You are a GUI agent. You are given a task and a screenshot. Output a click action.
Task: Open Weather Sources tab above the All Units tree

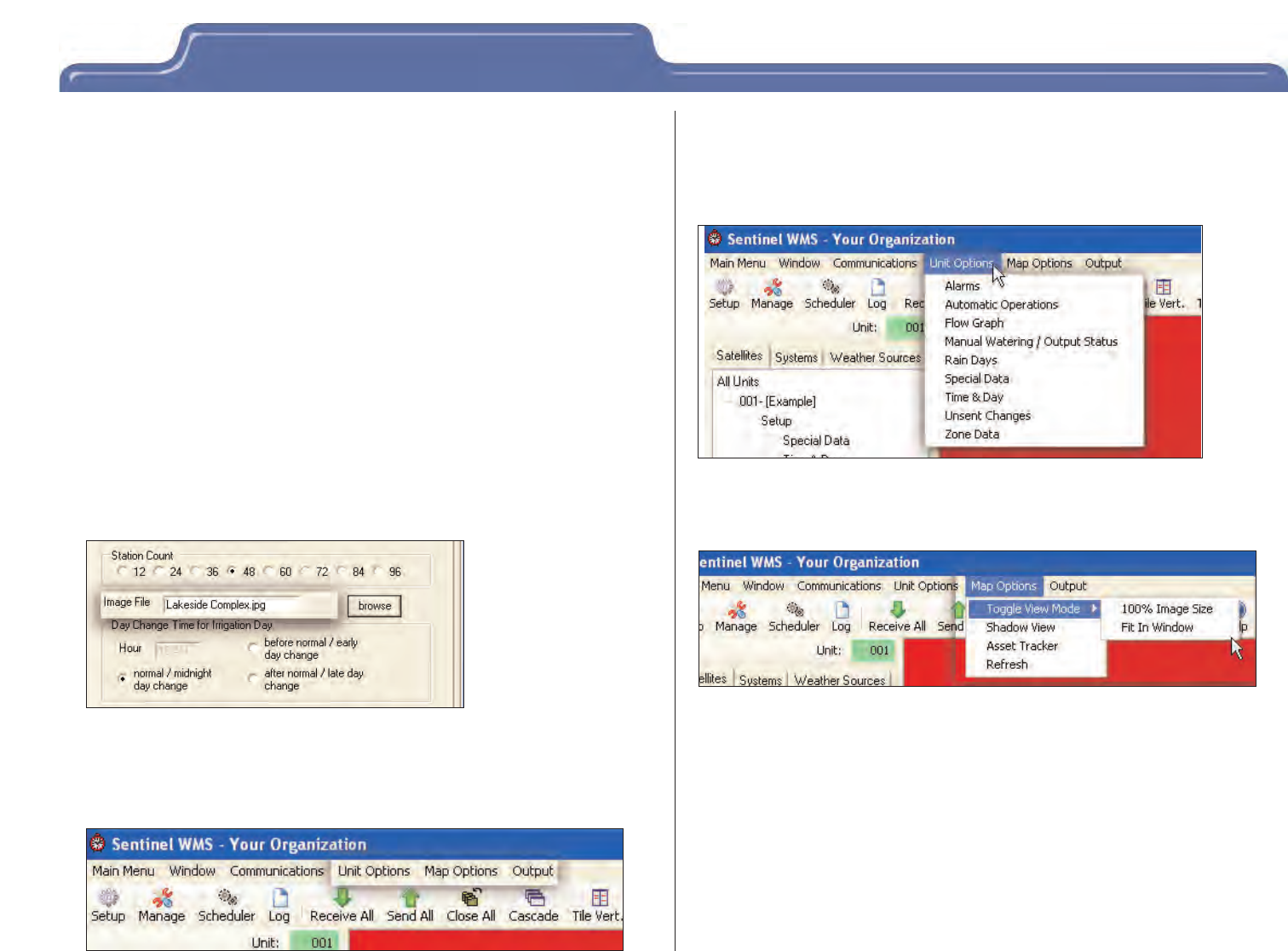[876, 358]
